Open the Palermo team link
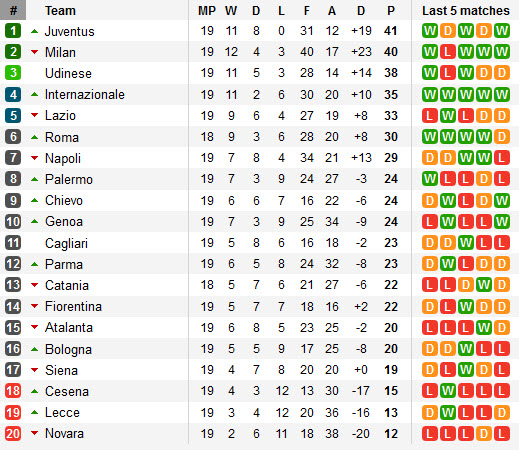This screenshot has width=519, height=450. 69,179
